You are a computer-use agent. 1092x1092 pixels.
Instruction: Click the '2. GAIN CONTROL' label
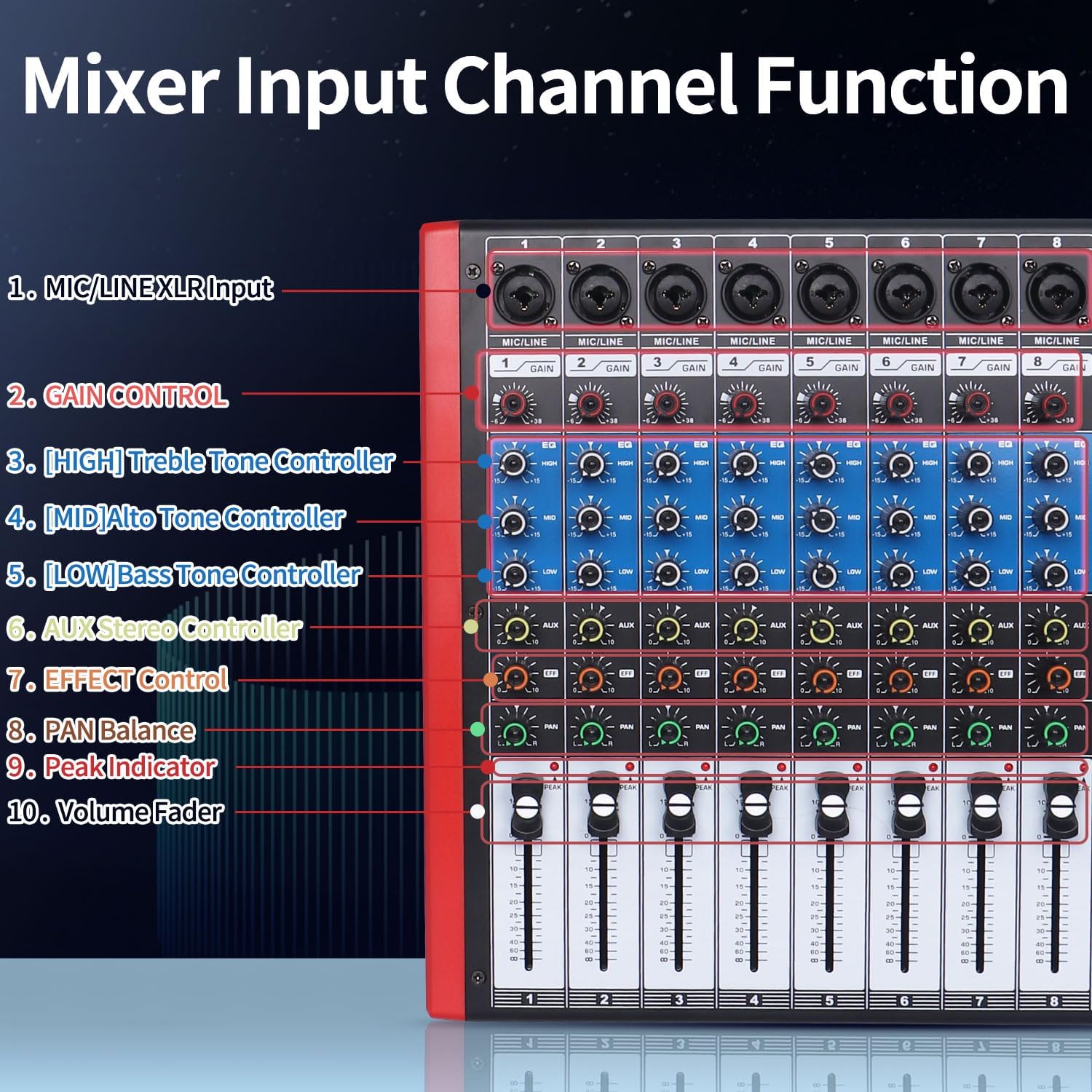pyautogui.click(x=117, y=395)
